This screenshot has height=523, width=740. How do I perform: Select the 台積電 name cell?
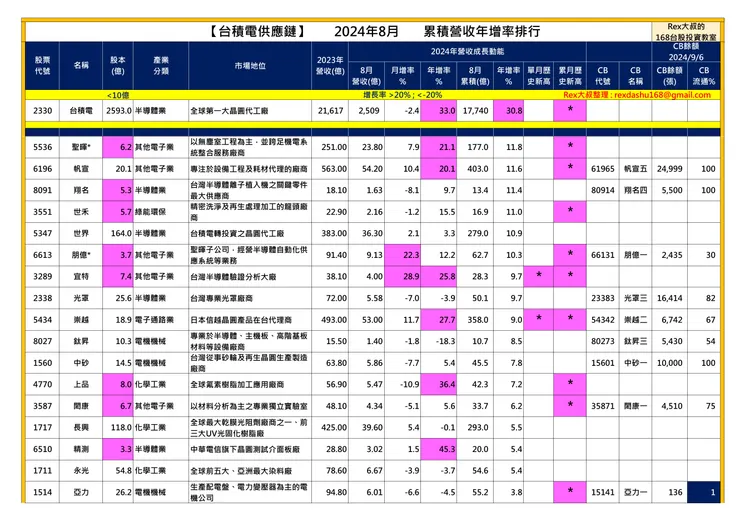pyautogui.click(x=81, y=111)
